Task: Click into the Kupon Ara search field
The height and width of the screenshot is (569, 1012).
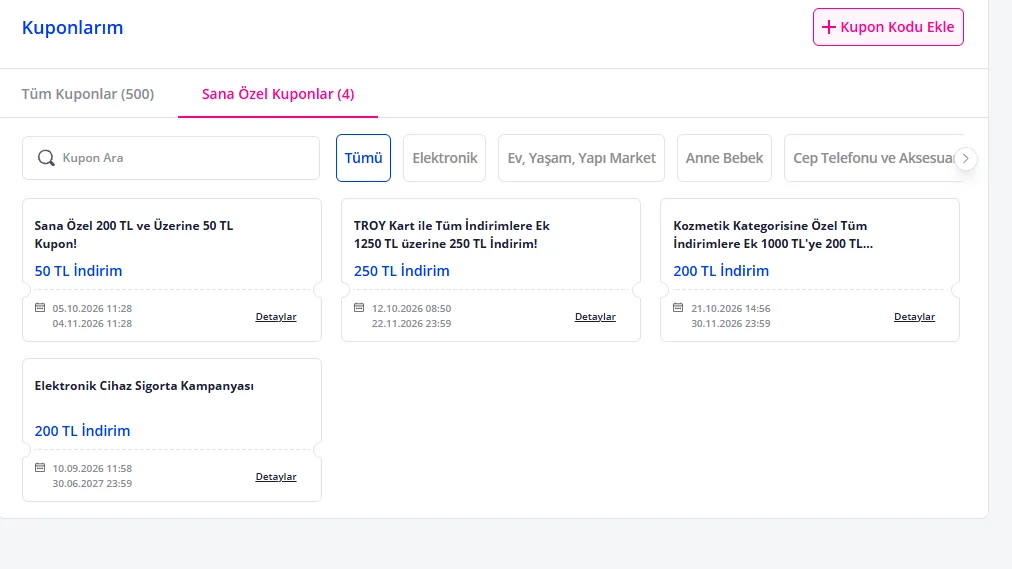Action: tap(171, 158)
